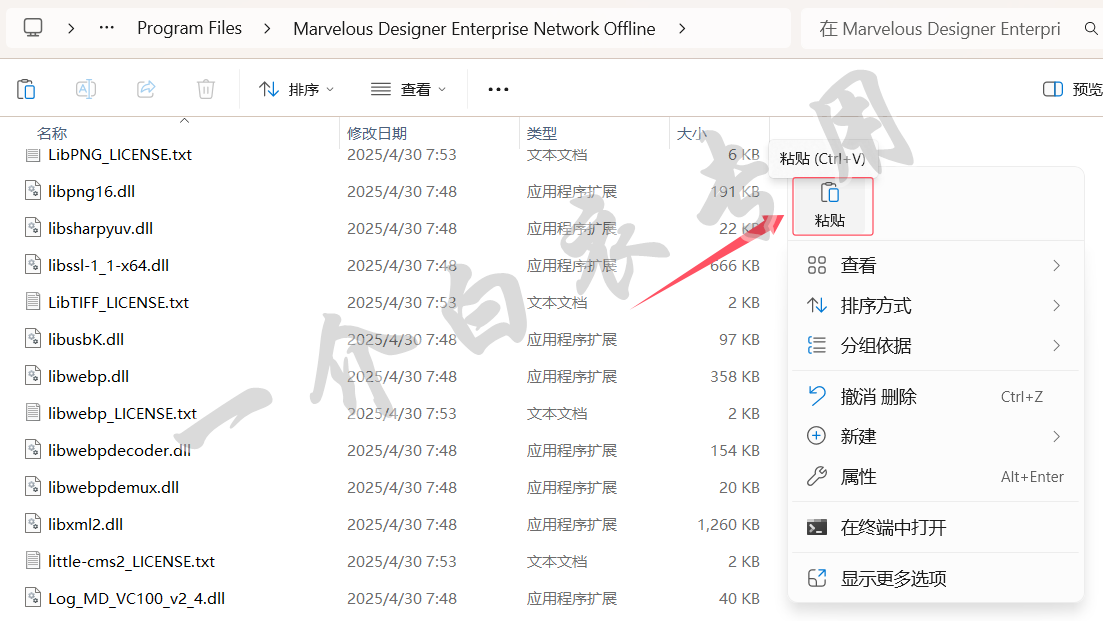The image size is (1103, 621).
Task: Click the Delete trash icon in the toolbar
Action: pyautogui.click(x=205, y=89)
